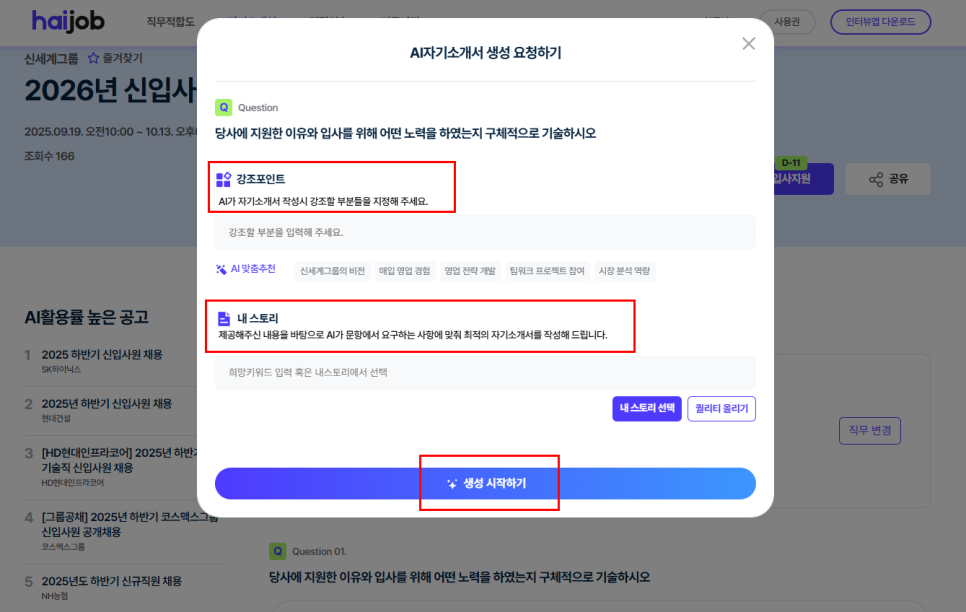
Task: Click sparkle icon on 생성 시작하기 button
Action: [452, 484]
